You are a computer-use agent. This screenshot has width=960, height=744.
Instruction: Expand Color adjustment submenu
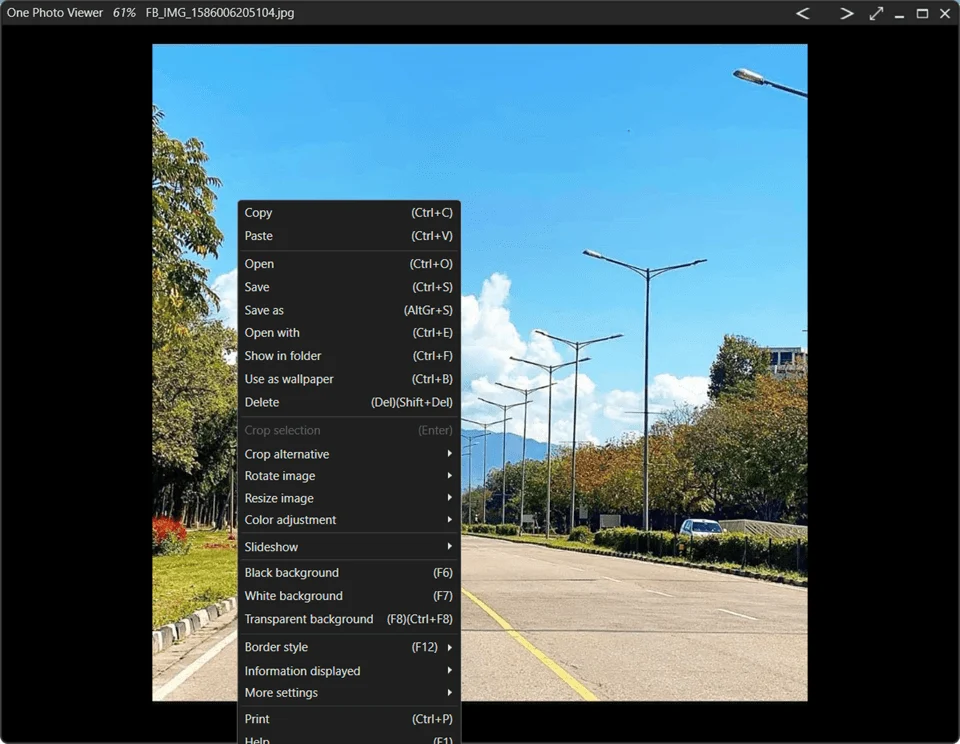click(x=349, y=520)
